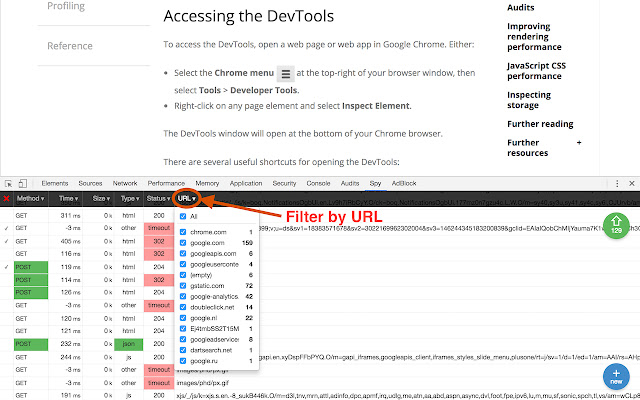Image resolution: width=640 pixels, height=400 pixels.
Task: Switch to the Spy tab
Action: coord(375,184)
